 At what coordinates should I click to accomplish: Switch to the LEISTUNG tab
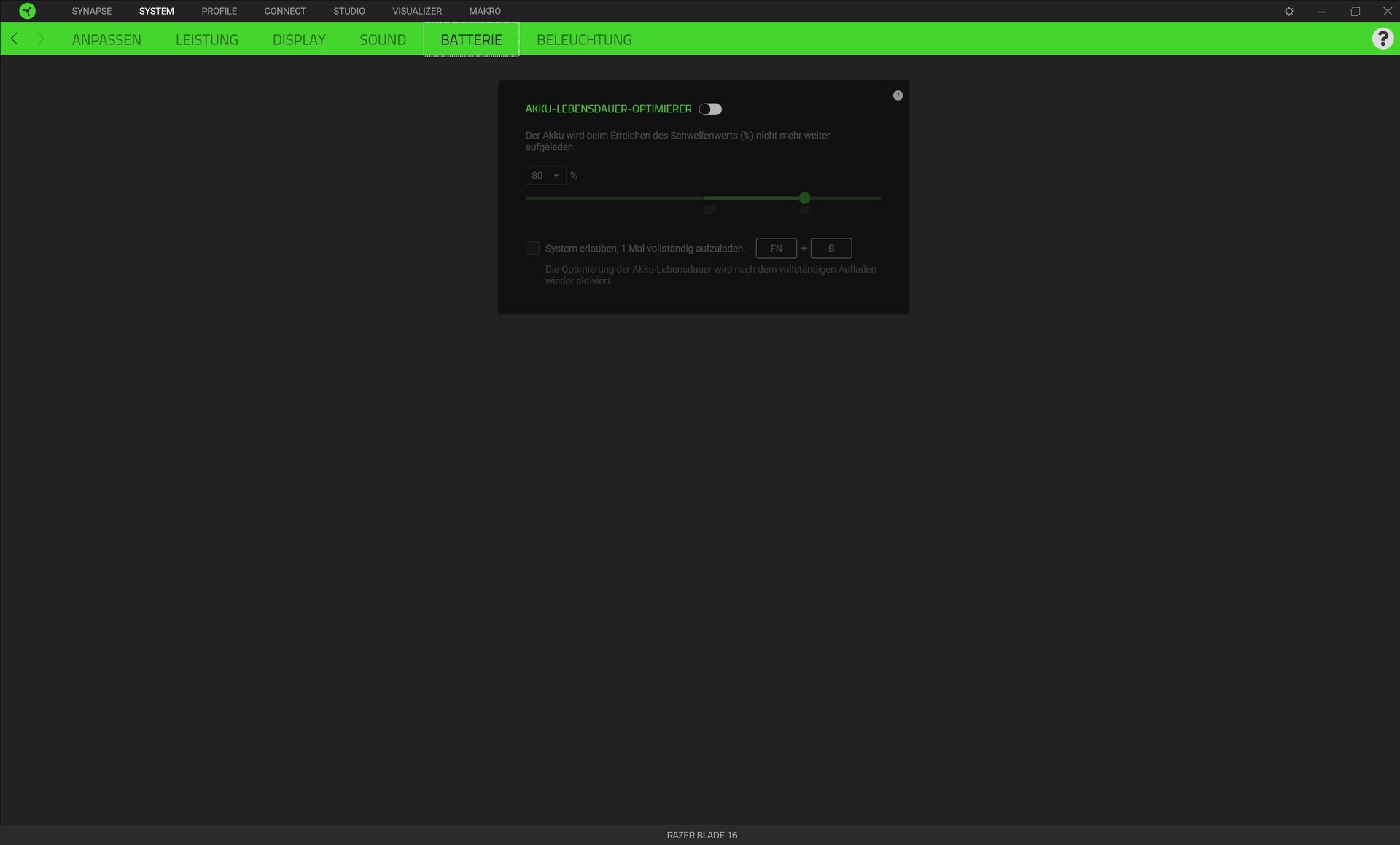tap(206, 40)
